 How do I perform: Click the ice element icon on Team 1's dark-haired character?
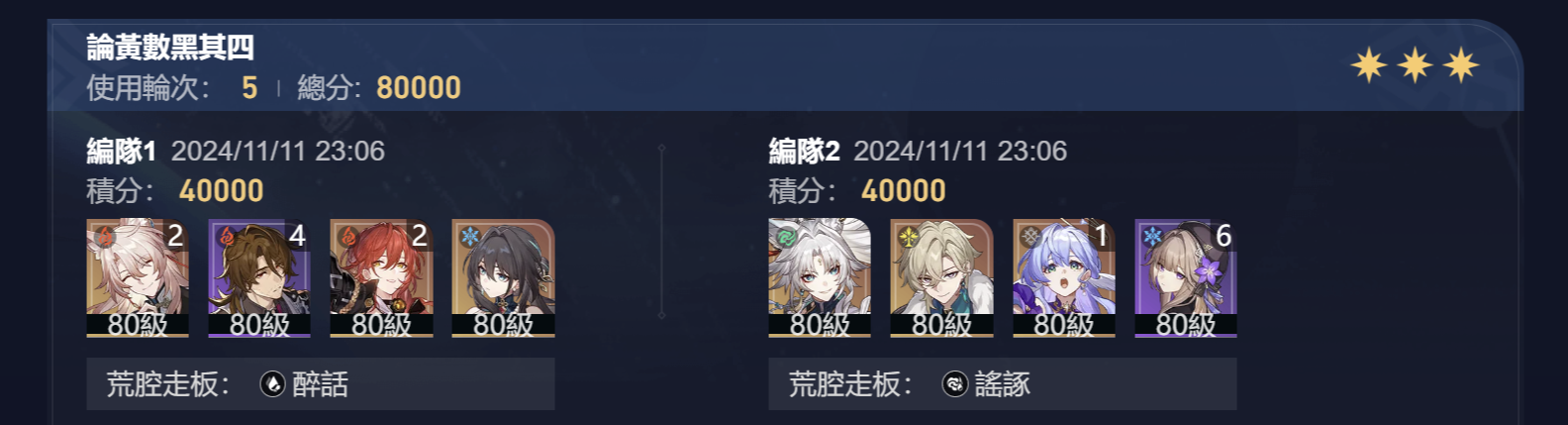[x=468, y=236]
